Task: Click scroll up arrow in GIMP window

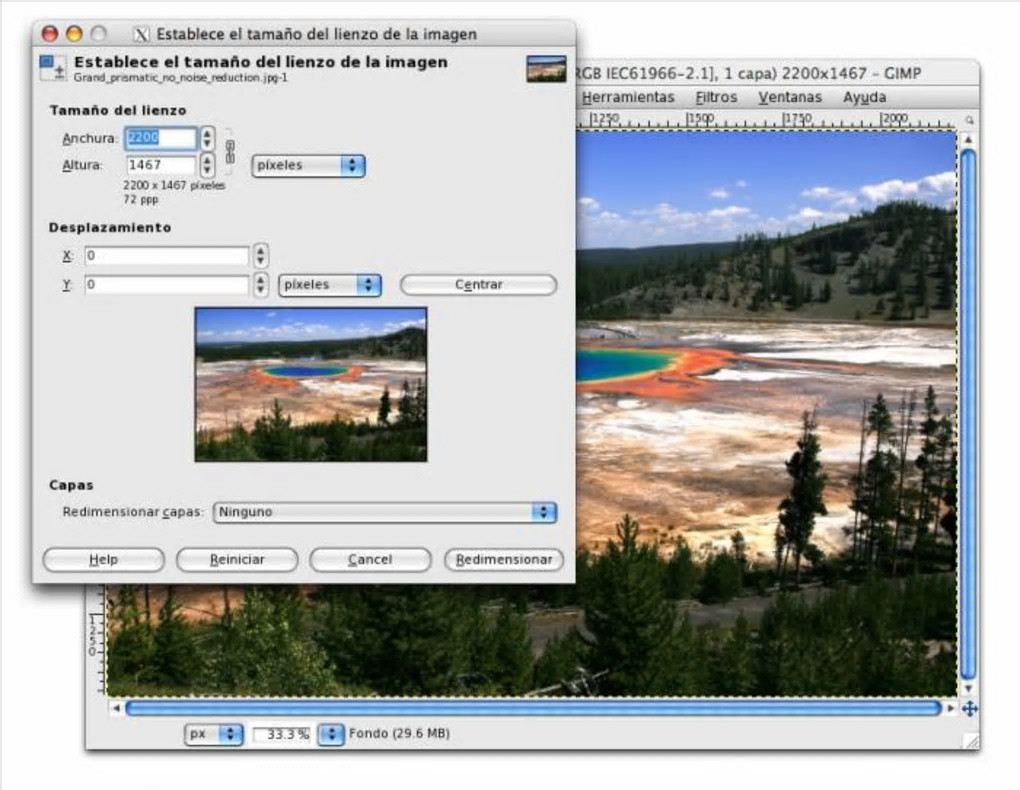Action: (x=968, y=139)
